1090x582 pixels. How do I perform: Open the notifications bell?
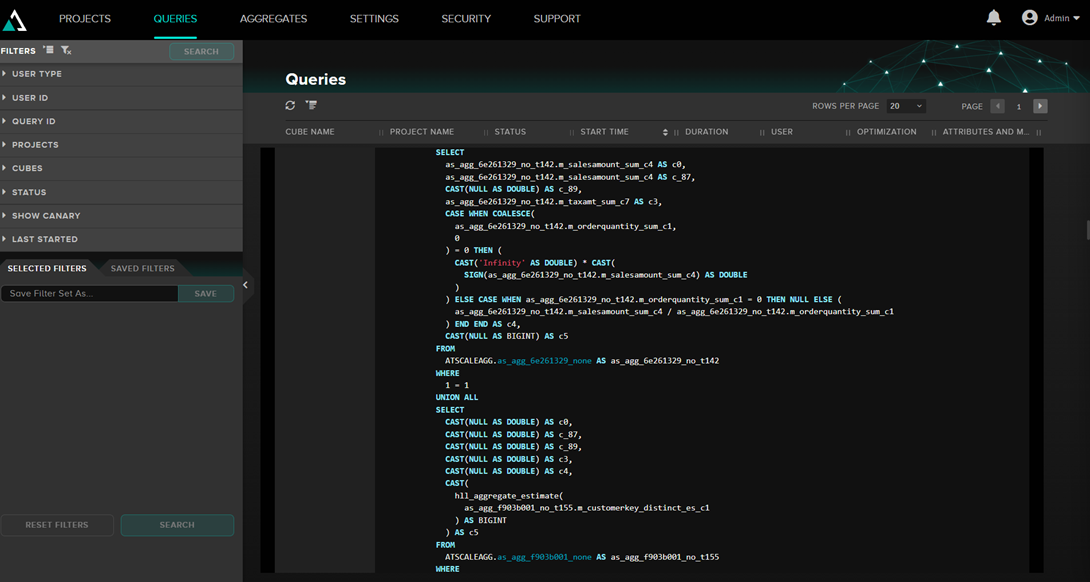993,18
